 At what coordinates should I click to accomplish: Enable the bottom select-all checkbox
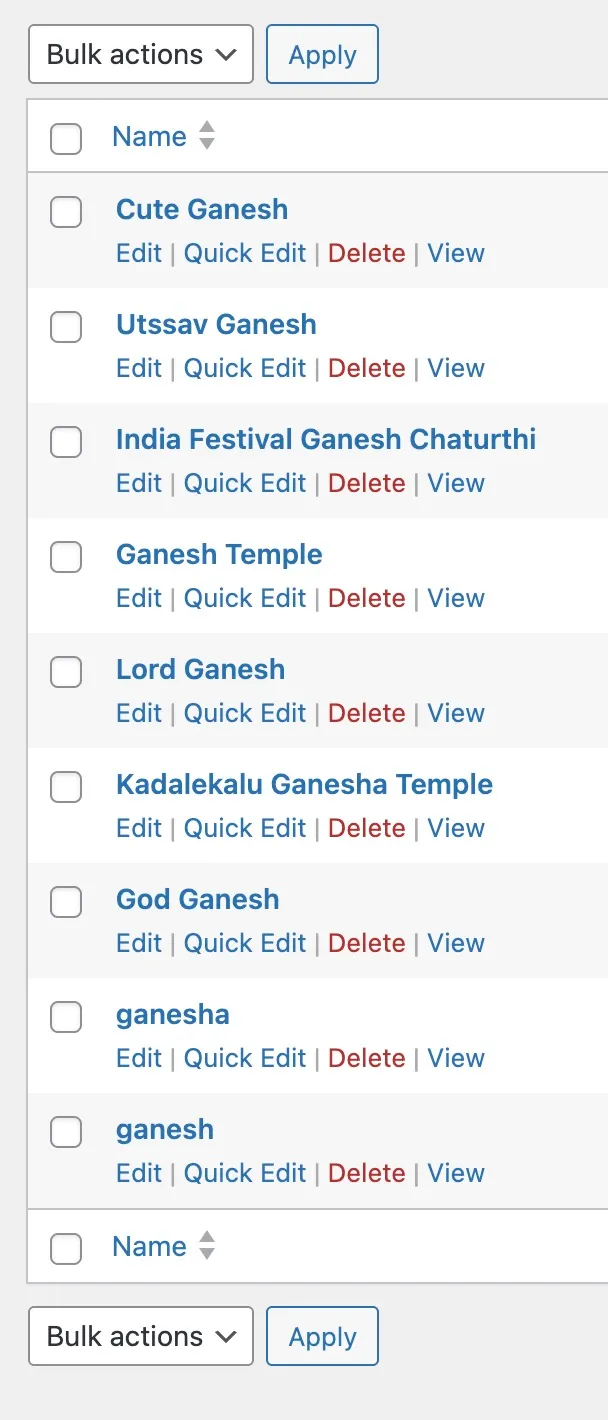click(66, 1248)
